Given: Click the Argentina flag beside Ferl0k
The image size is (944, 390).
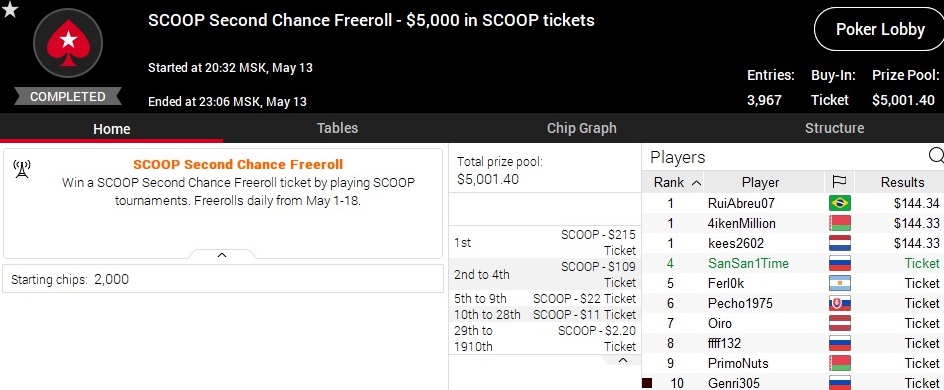Looking at the screenshot, I should click(840, 283).
